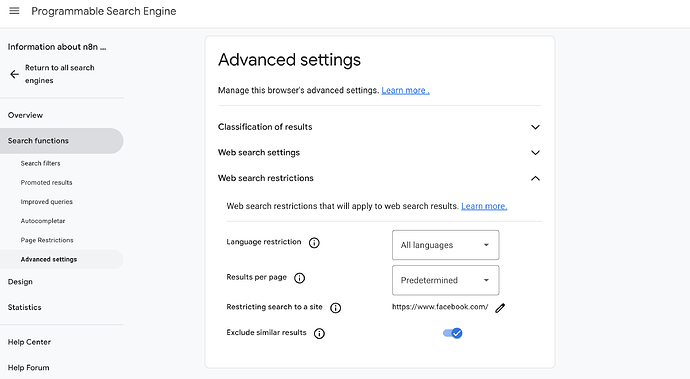Open the Predetermined results per page dropdown
Image resolution: width=690 pixels, height=379 pixels.
(x=445, y=280)
